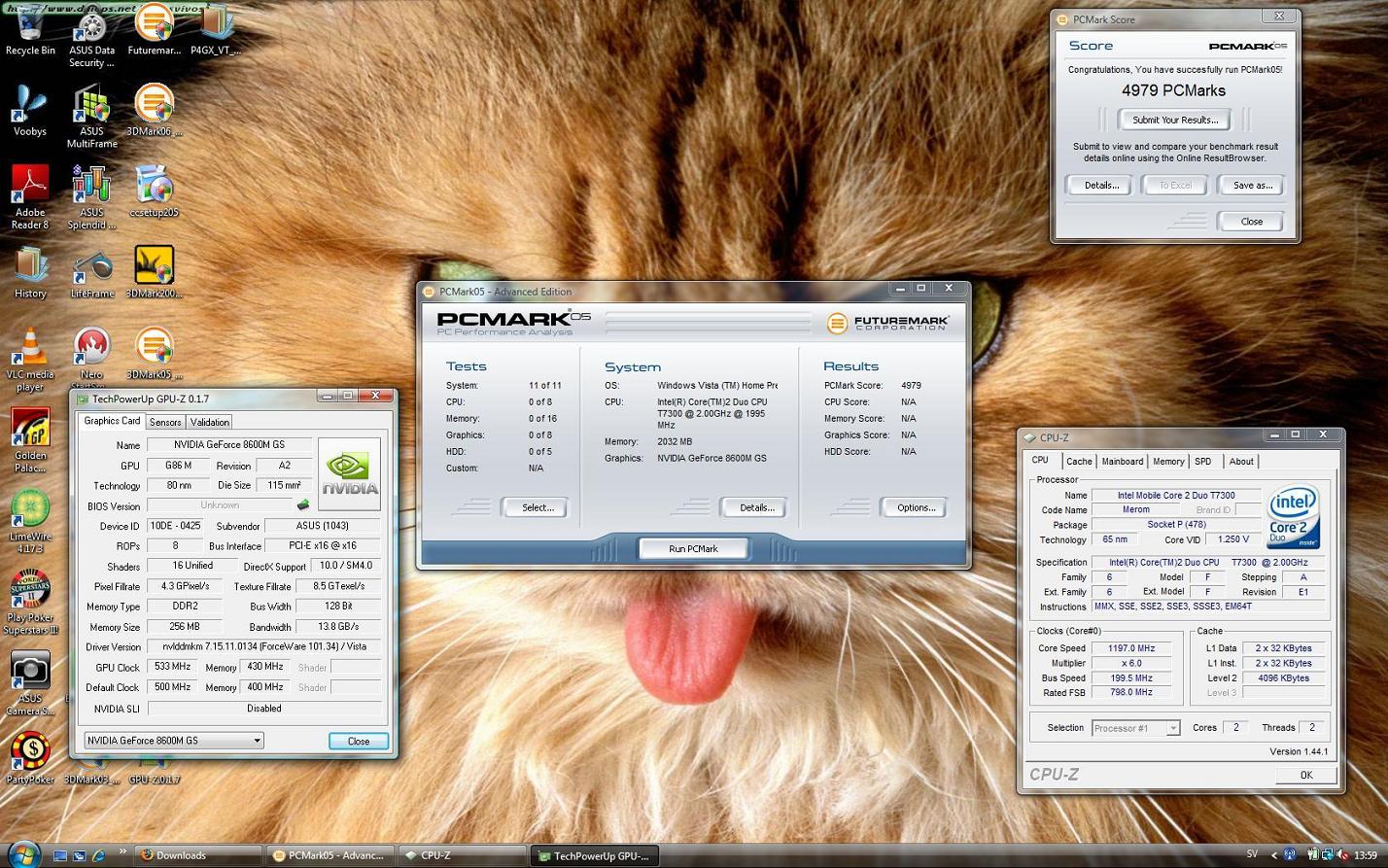Screen dimensions: 1388x868
Task: Click Details in PCMark Score window
Action: click(1101, 185)
